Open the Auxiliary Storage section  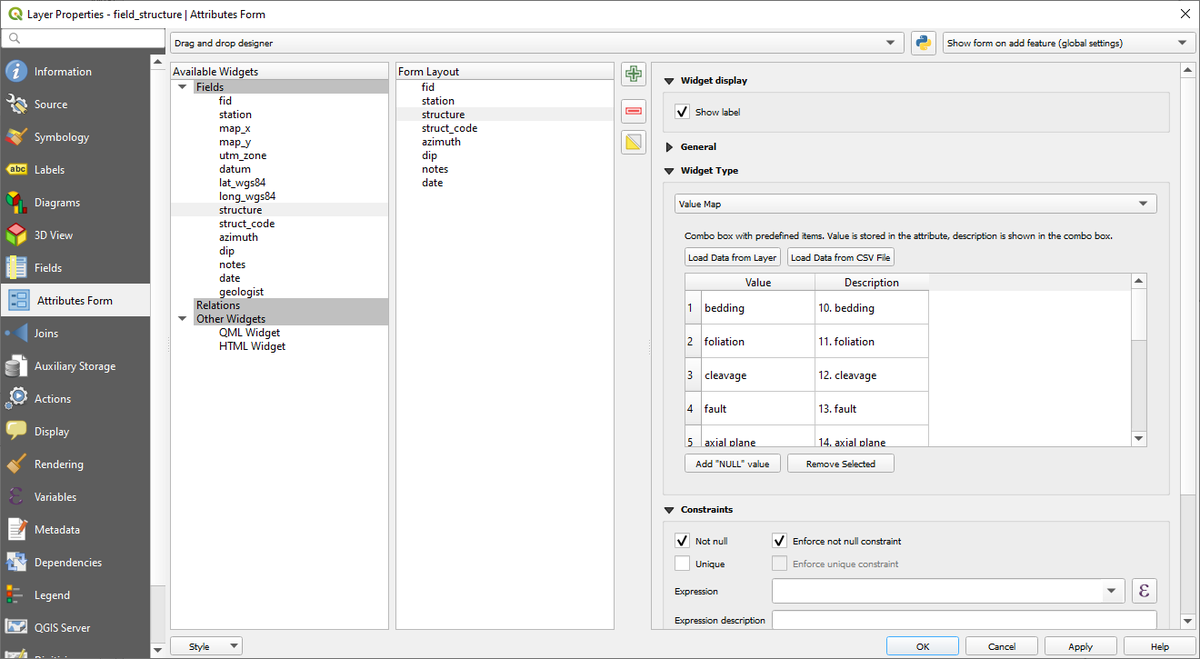click(x=74, y=366)
